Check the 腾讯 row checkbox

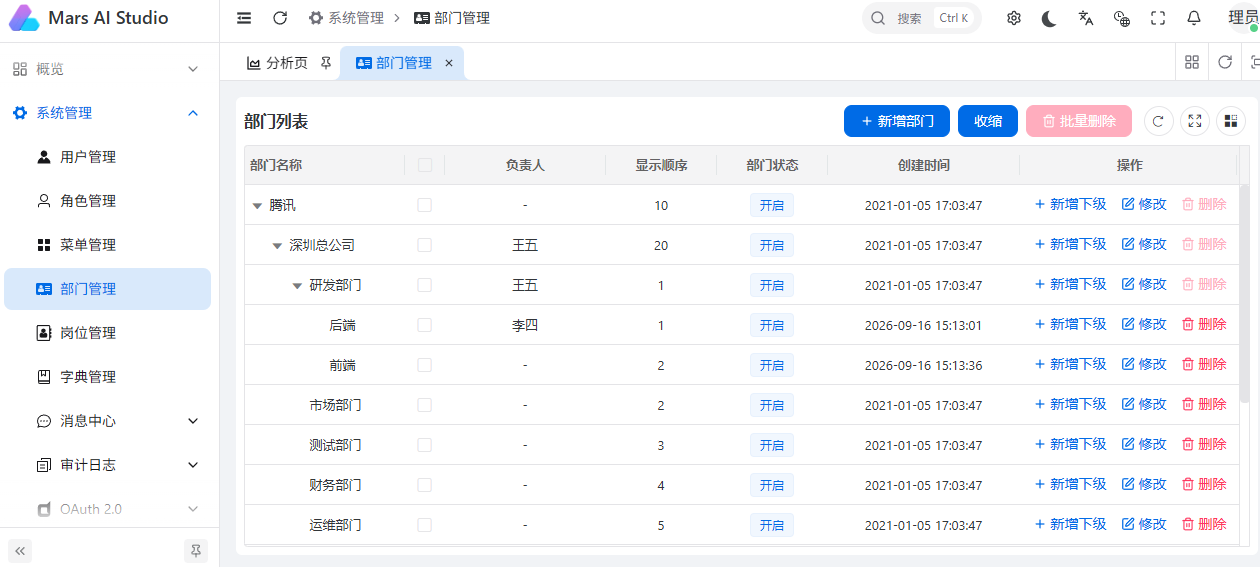(425, 205)
